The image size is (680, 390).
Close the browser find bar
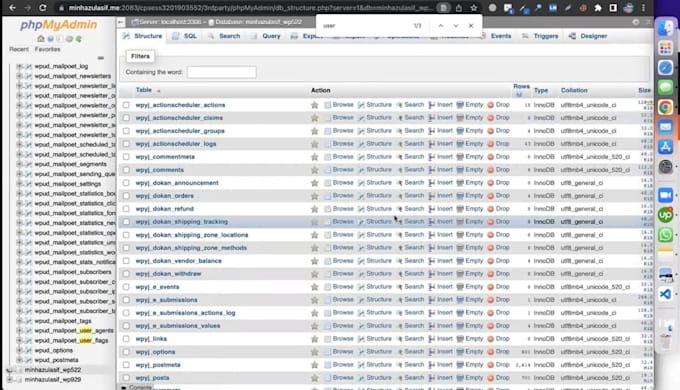coord(471,26)
